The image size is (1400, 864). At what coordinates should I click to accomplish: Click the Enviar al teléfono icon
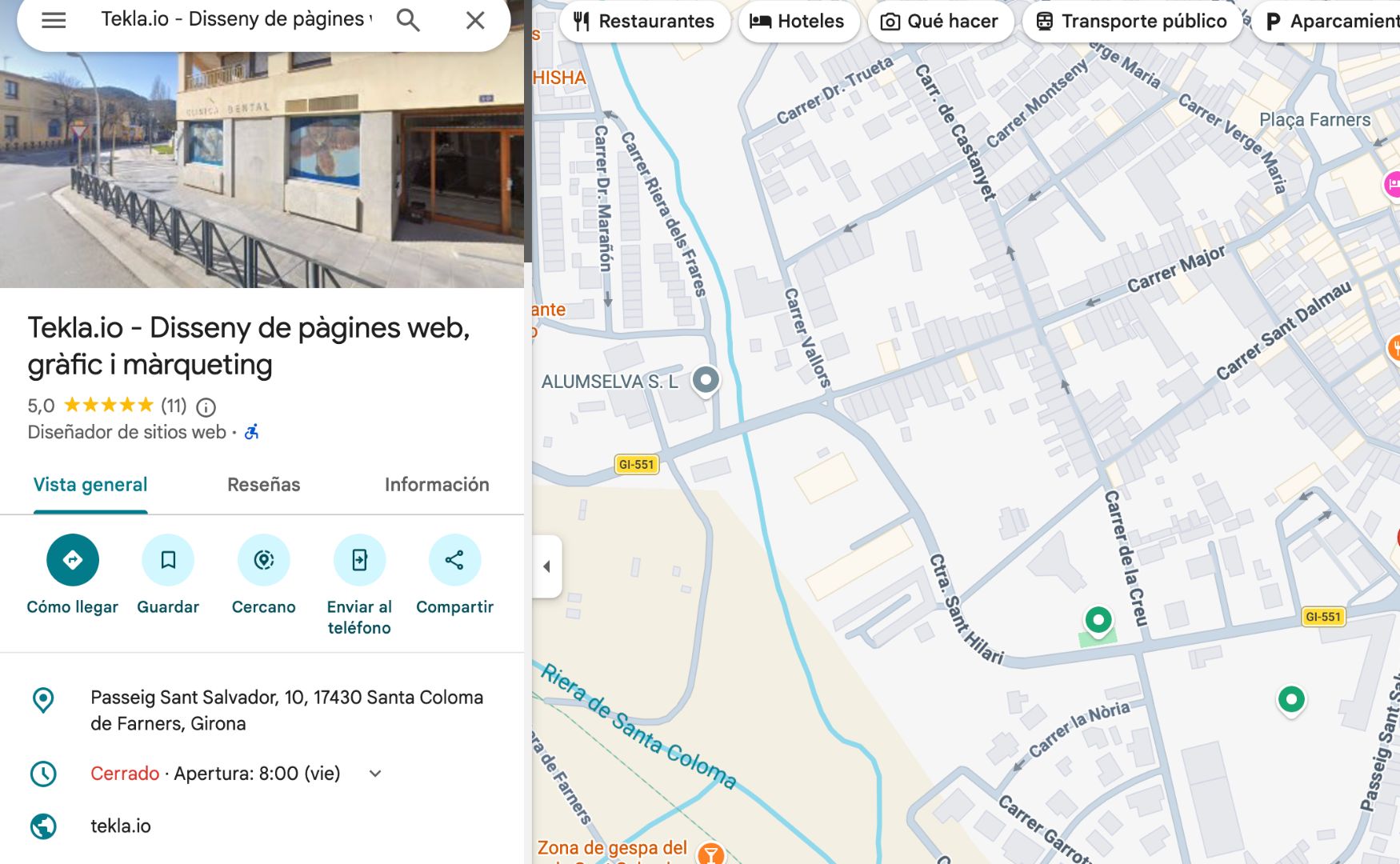click(359, 560)
